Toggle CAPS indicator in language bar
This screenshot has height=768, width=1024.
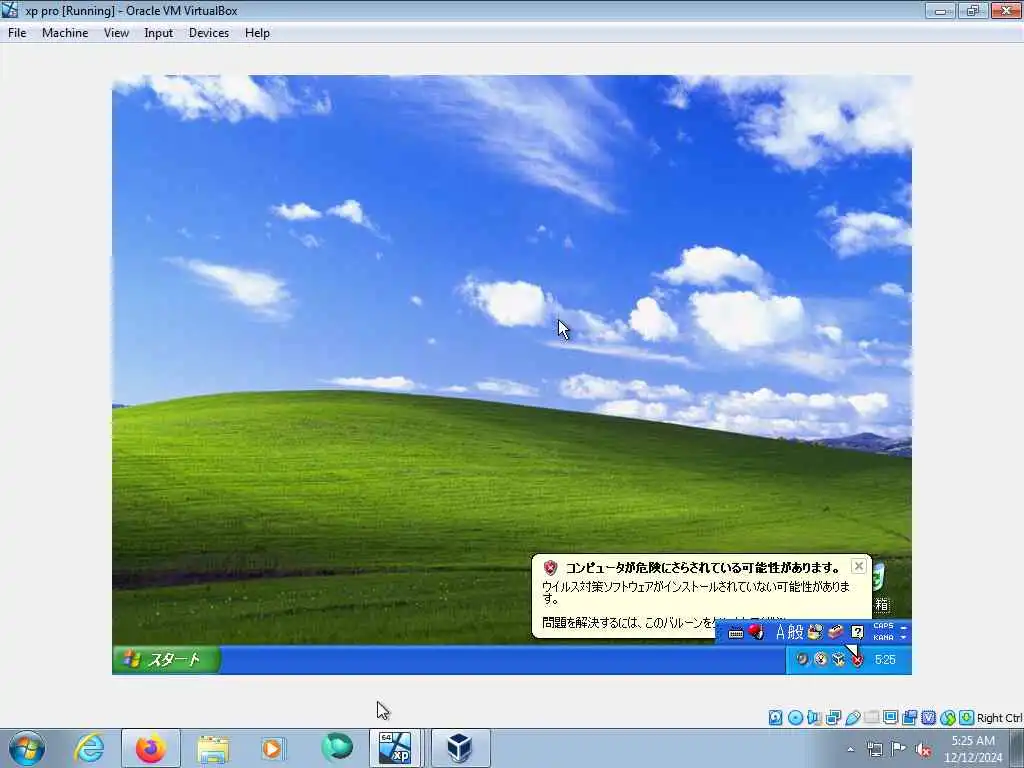(x=883, y=626)
